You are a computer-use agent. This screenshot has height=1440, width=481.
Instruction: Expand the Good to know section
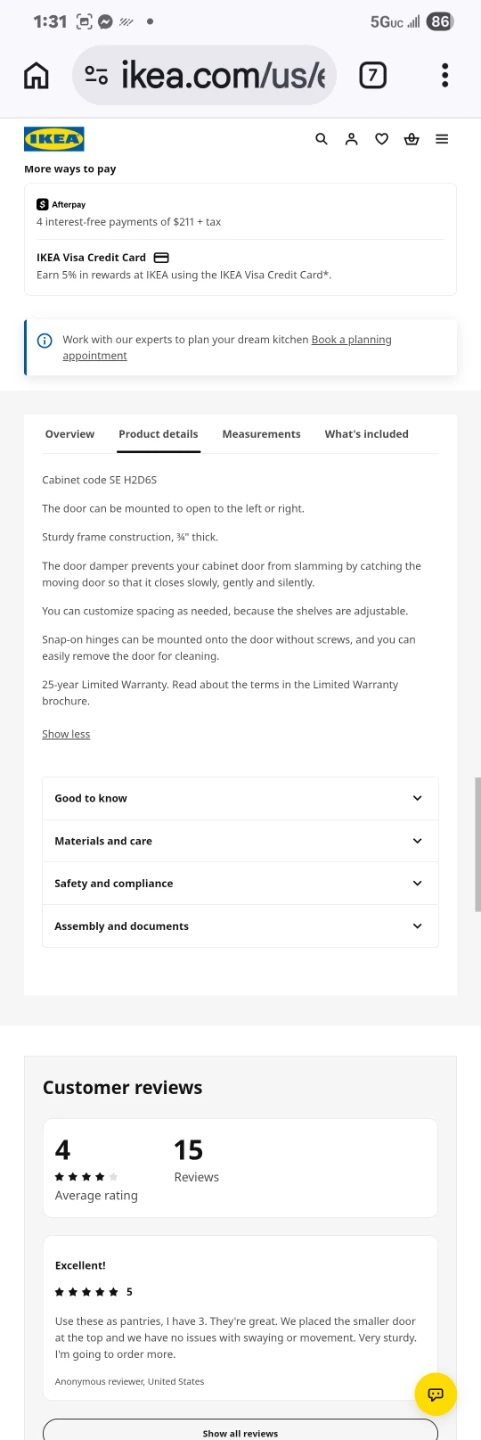pos(240,798)
